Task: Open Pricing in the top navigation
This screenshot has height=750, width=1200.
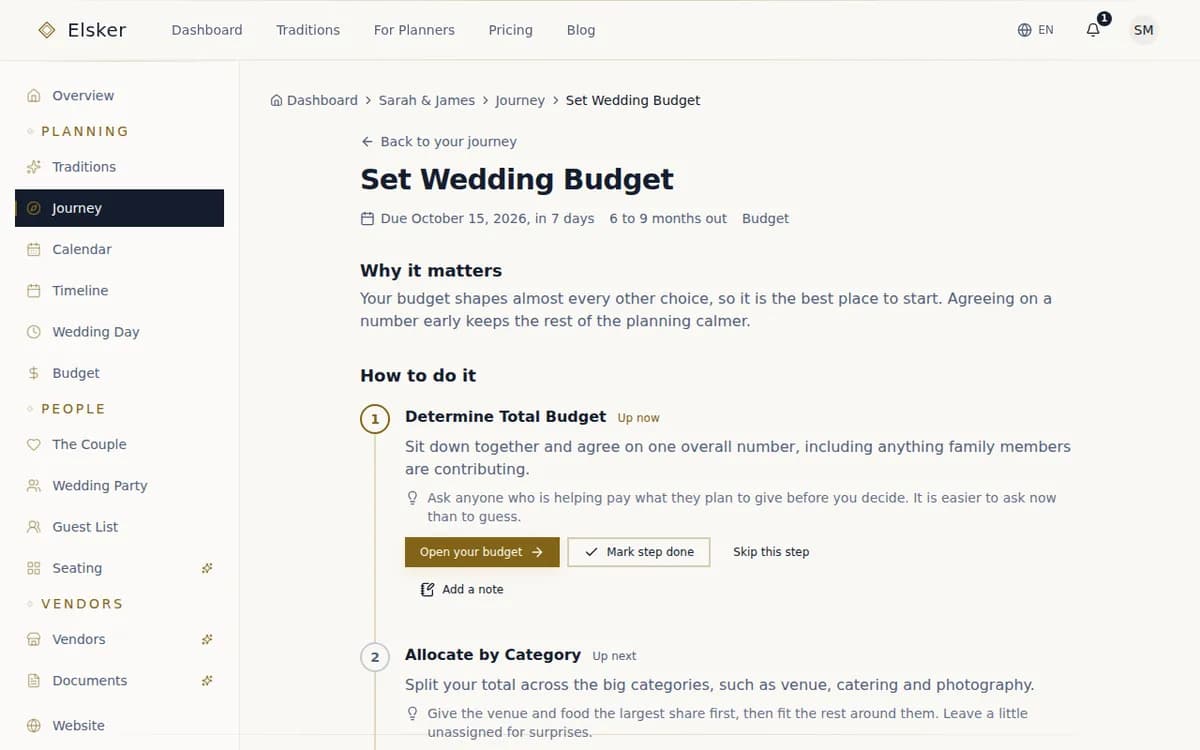Action: [x=510, y=30]
